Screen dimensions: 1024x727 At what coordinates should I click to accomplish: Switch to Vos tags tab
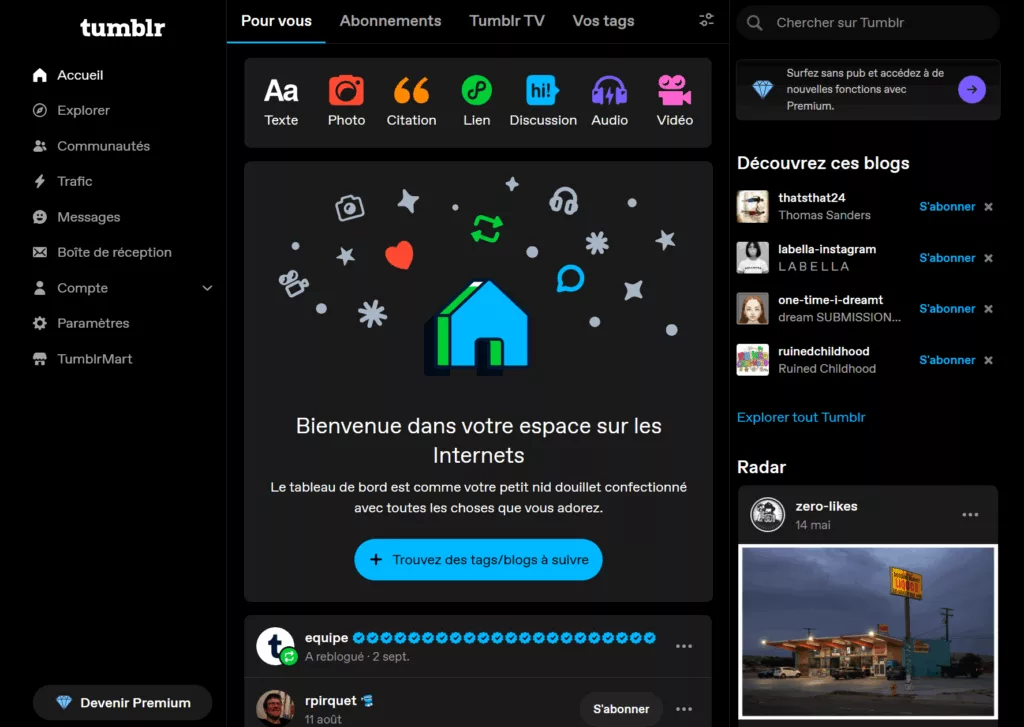(603, 21)
